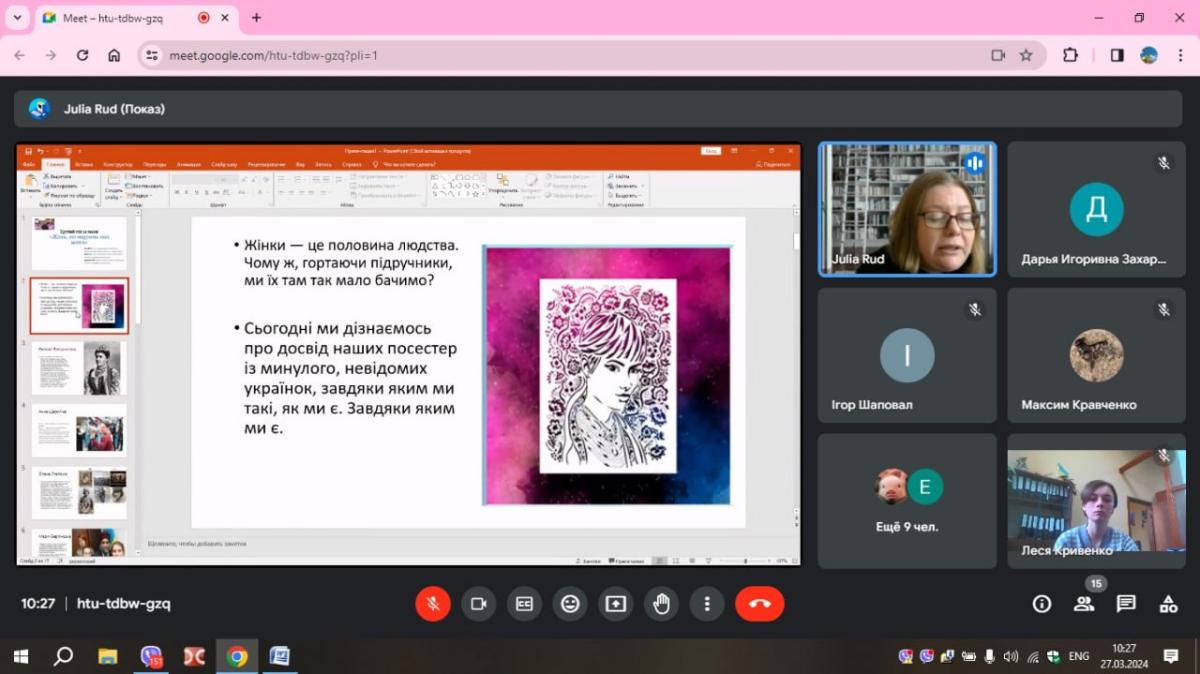Image resolution: width=1200 pixels, height=674 pixels.
Task: Open the tab search dropdown arrow
Action: tap(17, 18)
